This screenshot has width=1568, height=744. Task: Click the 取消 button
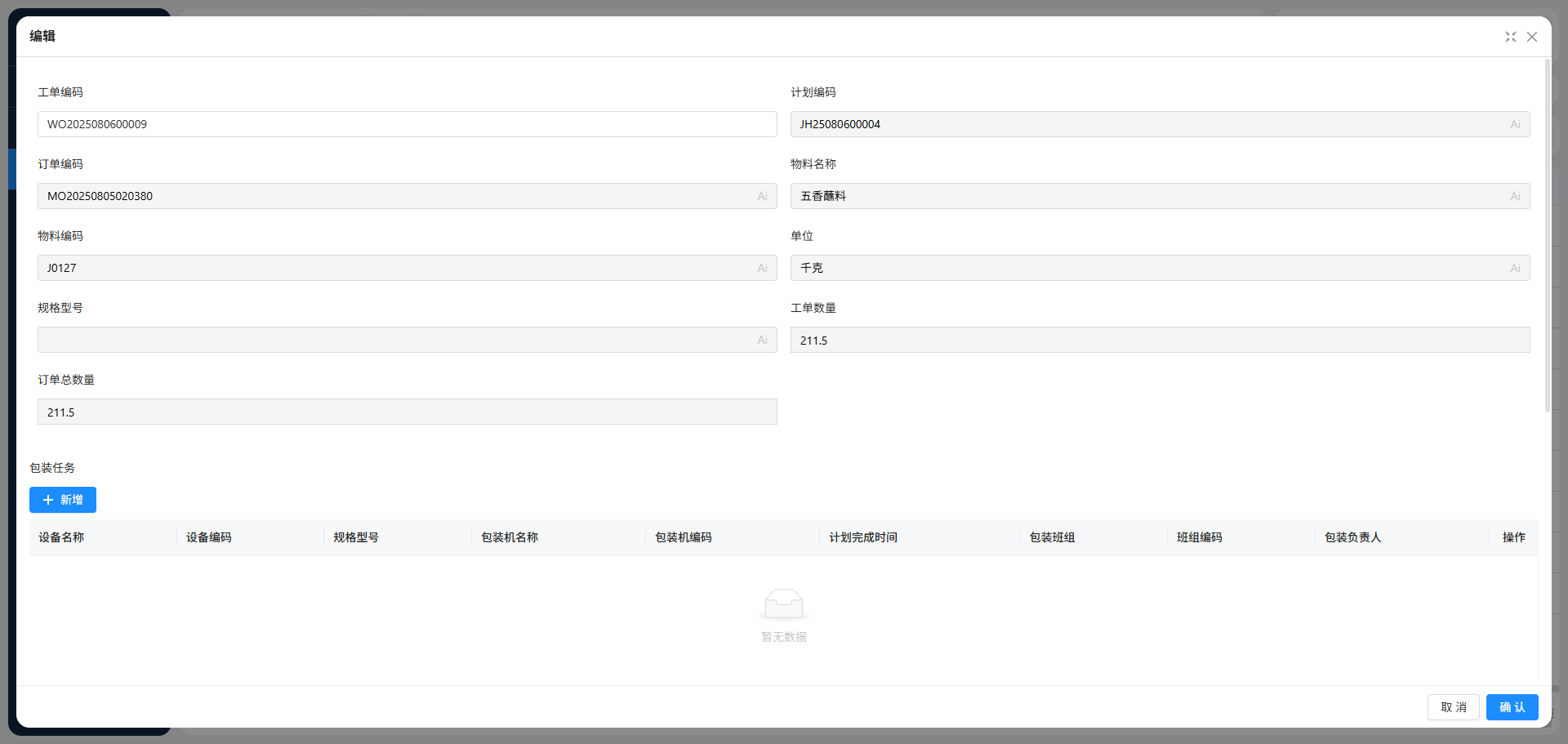[x=1453, y=707]
